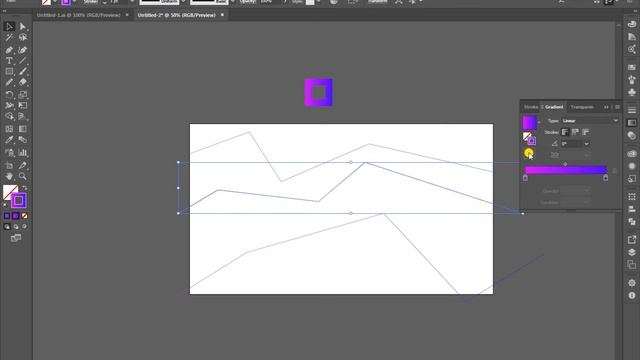Switch to Untitled-2 document tab
The width and height of the screenshot is (640, 360).
click(x=176, y=15)
